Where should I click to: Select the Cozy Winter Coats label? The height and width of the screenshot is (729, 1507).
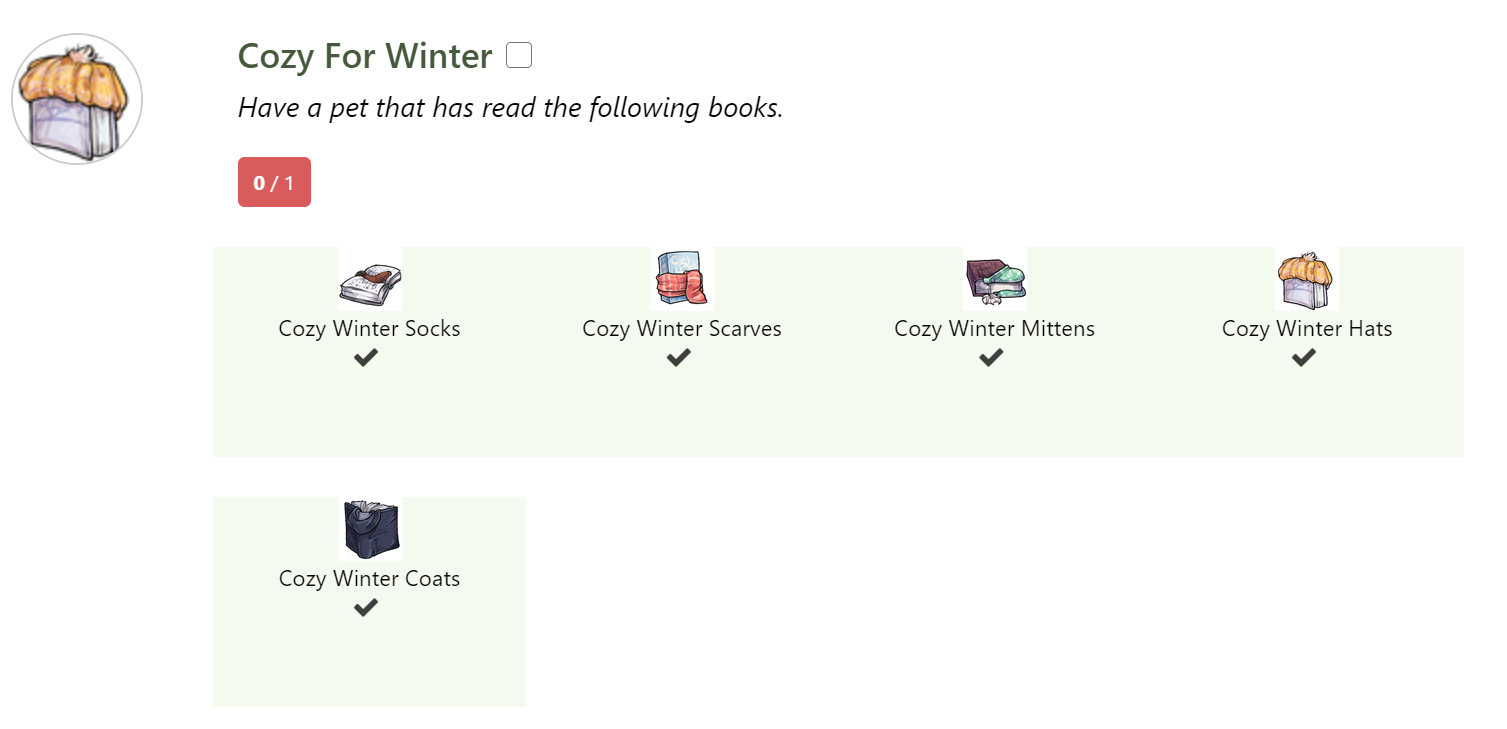click(x=370, y=579)
